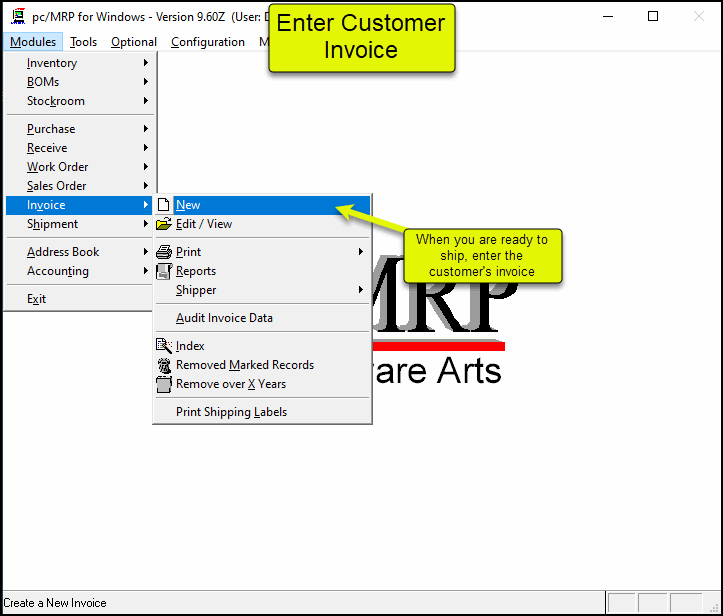Expand the Sales Order submenu arrow

[146, 186]
